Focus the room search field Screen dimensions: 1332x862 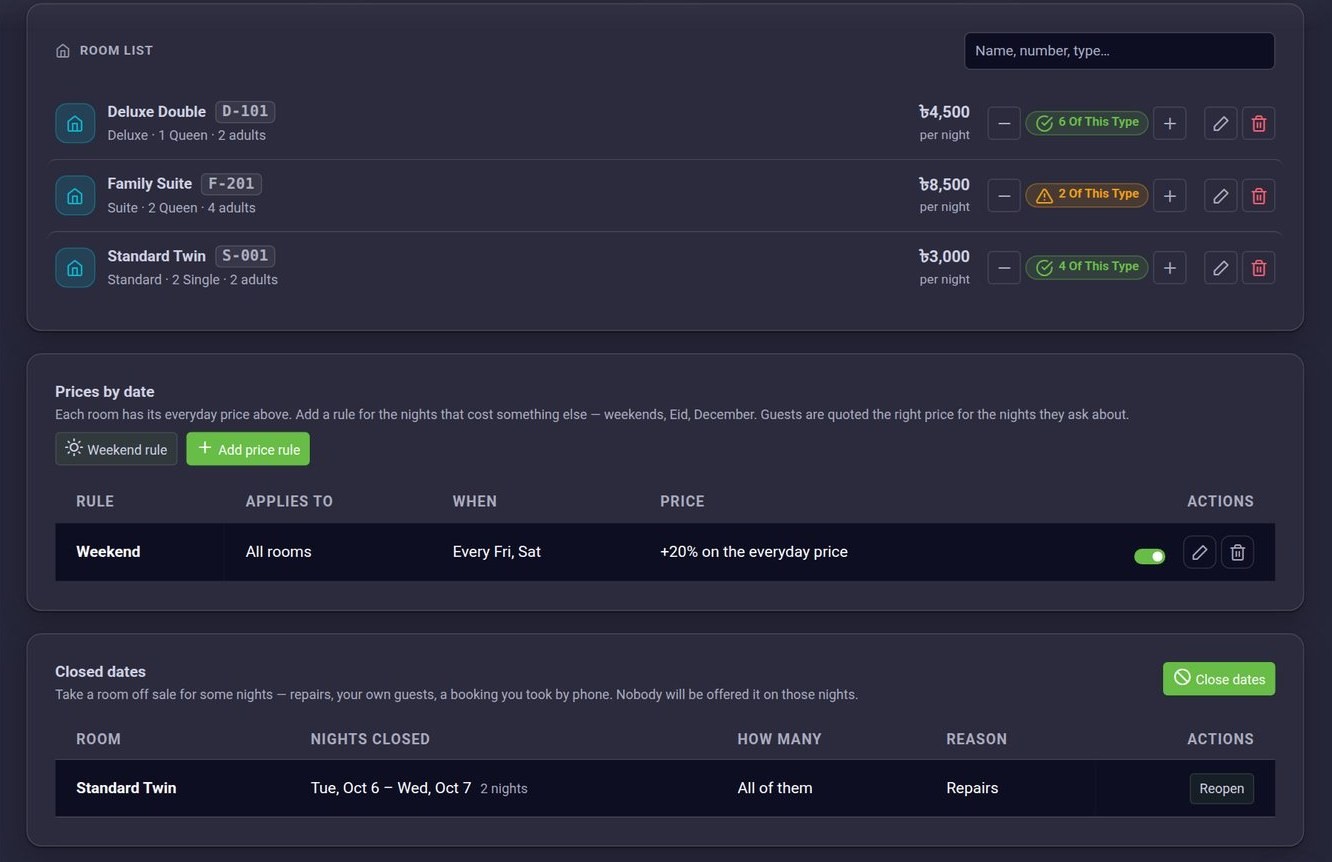point(1119,51)
